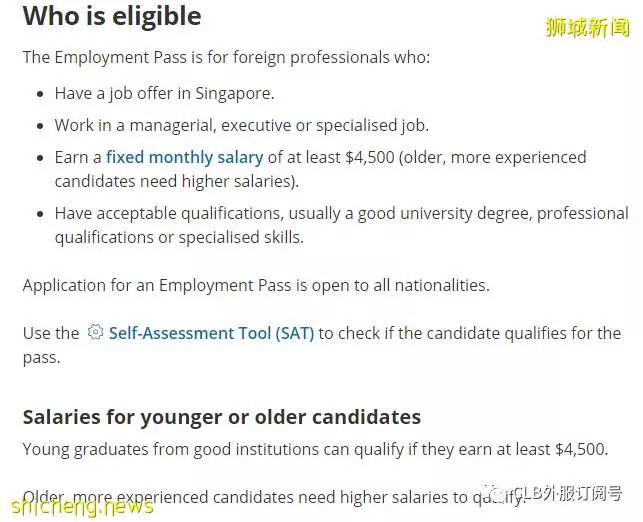Click the bullet dot before 'Have a job offer'
This screenshot has width=643, height=522.
click(x=40, y=94)
